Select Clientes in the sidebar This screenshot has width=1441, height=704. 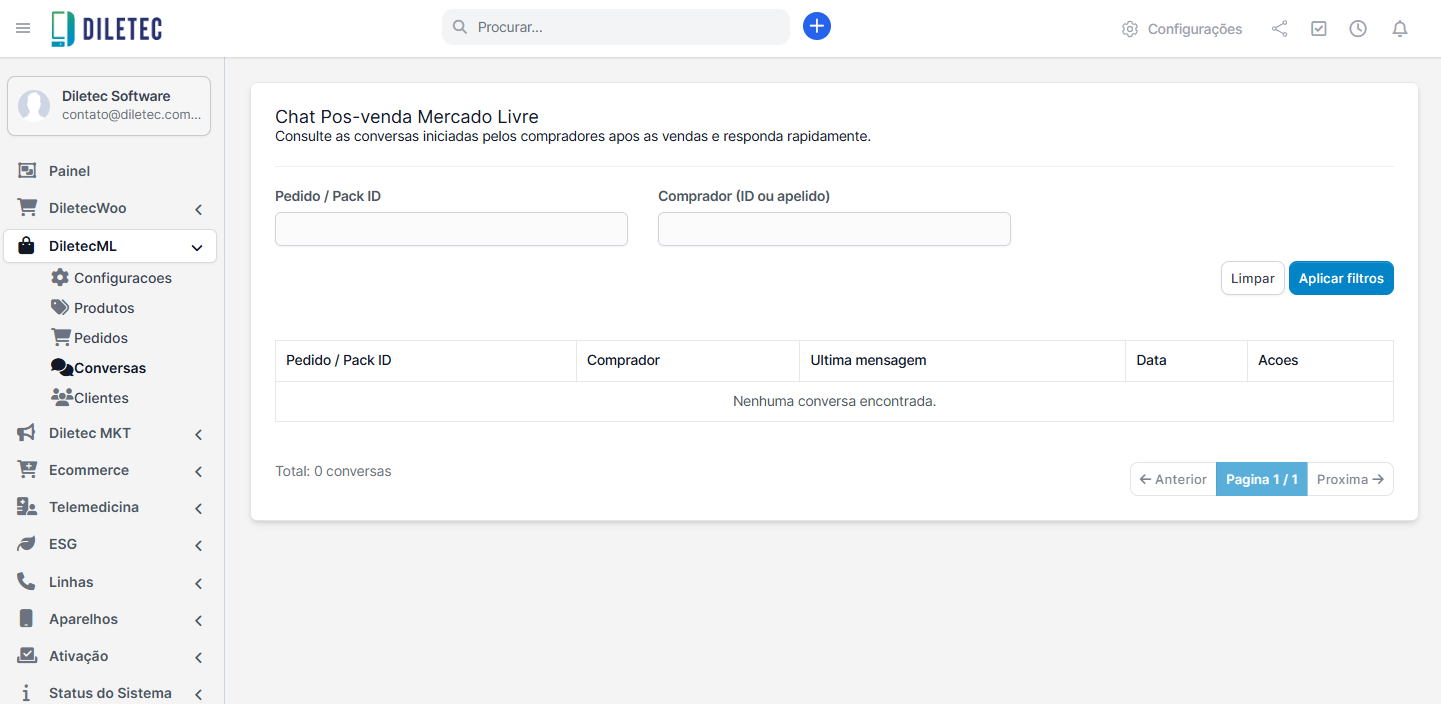(100, 398)
